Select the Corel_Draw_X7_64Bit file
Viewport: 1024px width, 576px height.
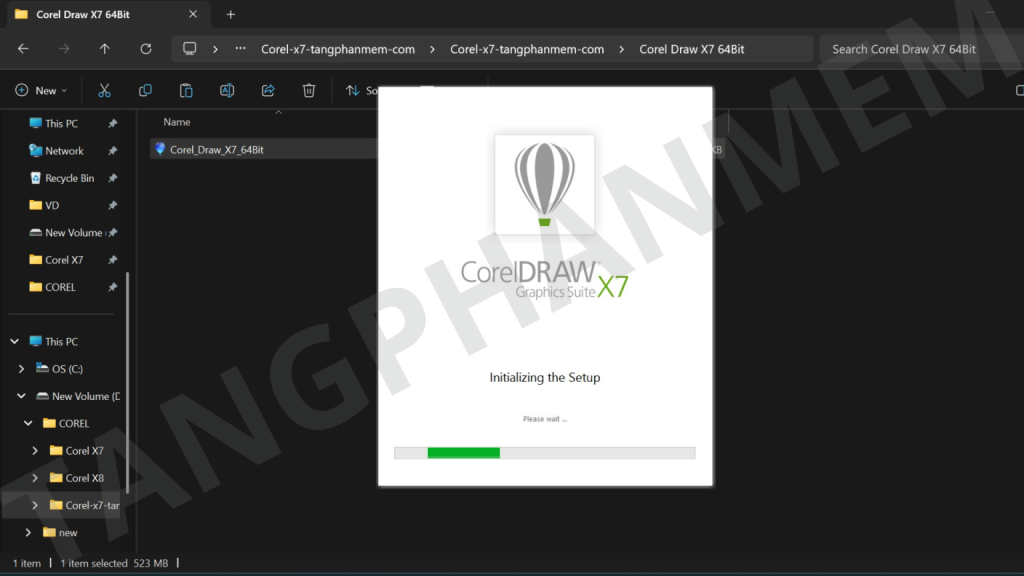coord(216,150)
